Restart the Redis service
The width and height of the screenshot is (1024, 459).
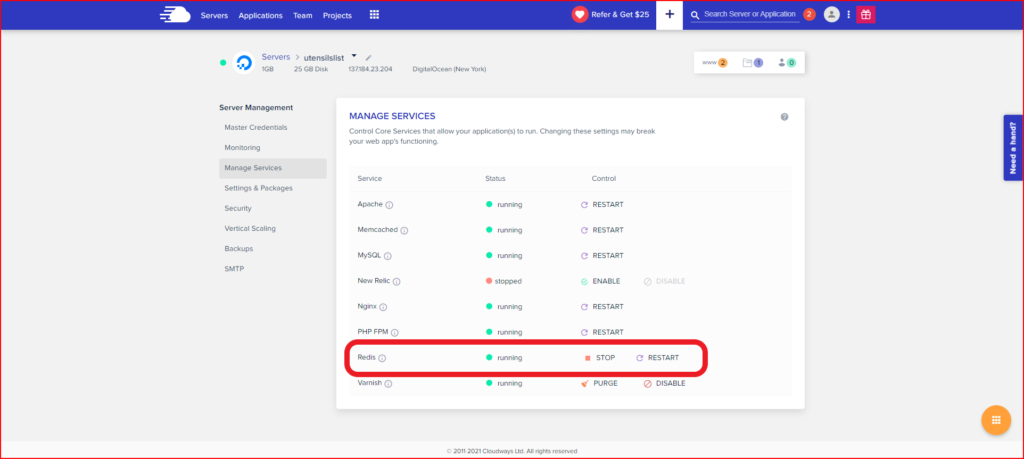658,358
